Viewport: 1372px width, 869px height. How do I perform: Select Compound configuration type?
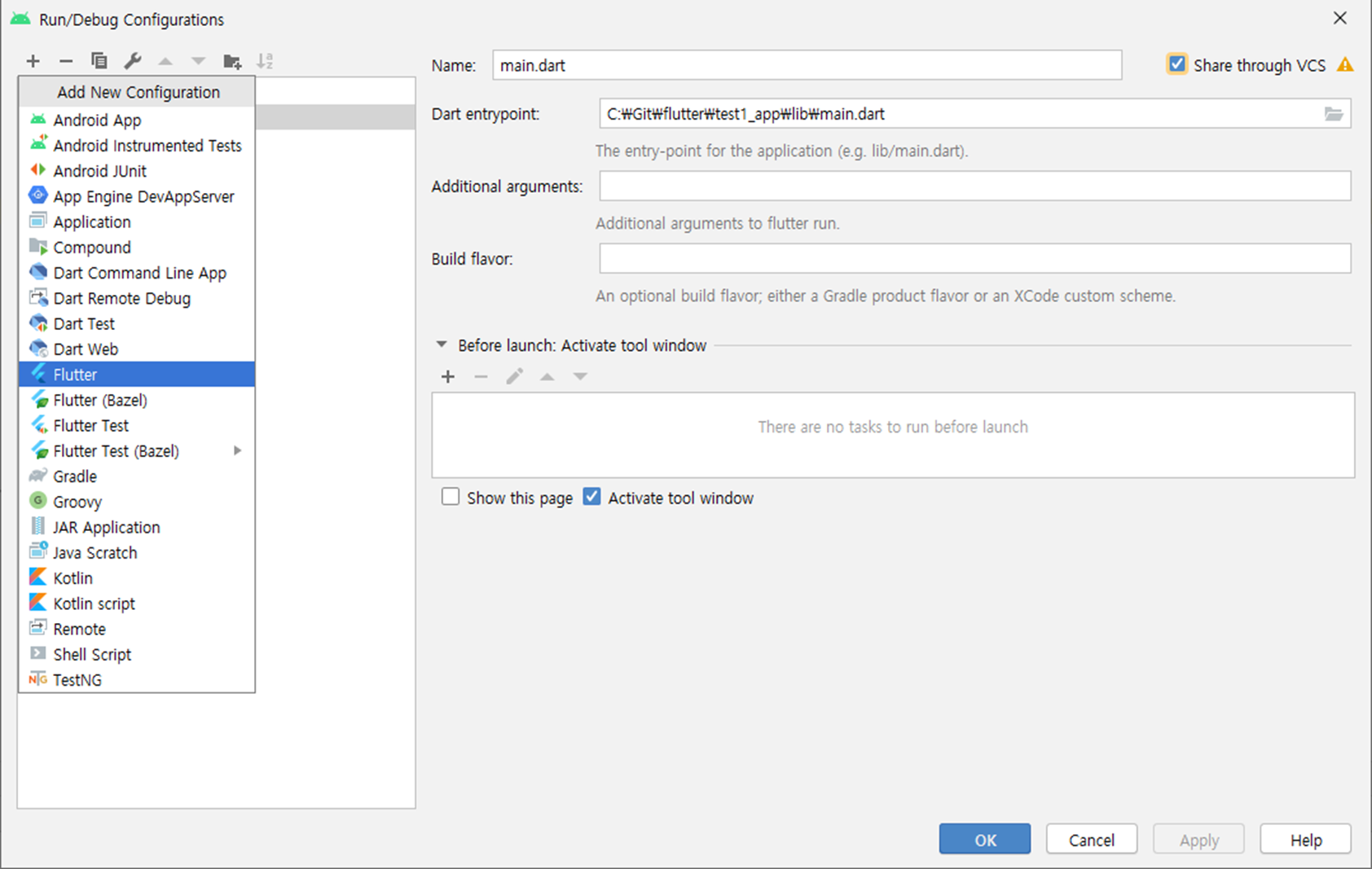pos(137,247)
